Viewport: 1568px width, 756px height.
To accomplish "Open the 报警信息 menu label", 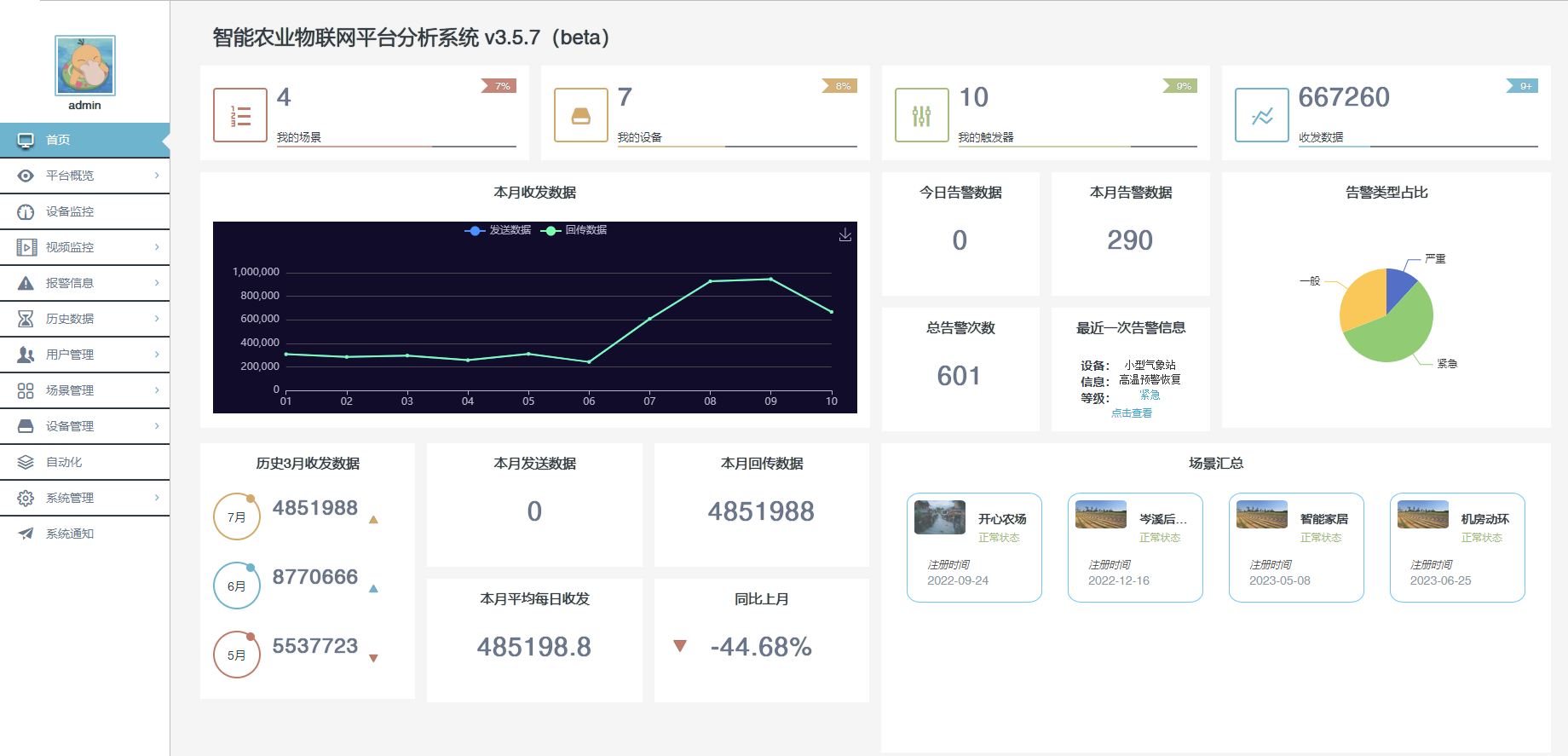I will 70,283.
